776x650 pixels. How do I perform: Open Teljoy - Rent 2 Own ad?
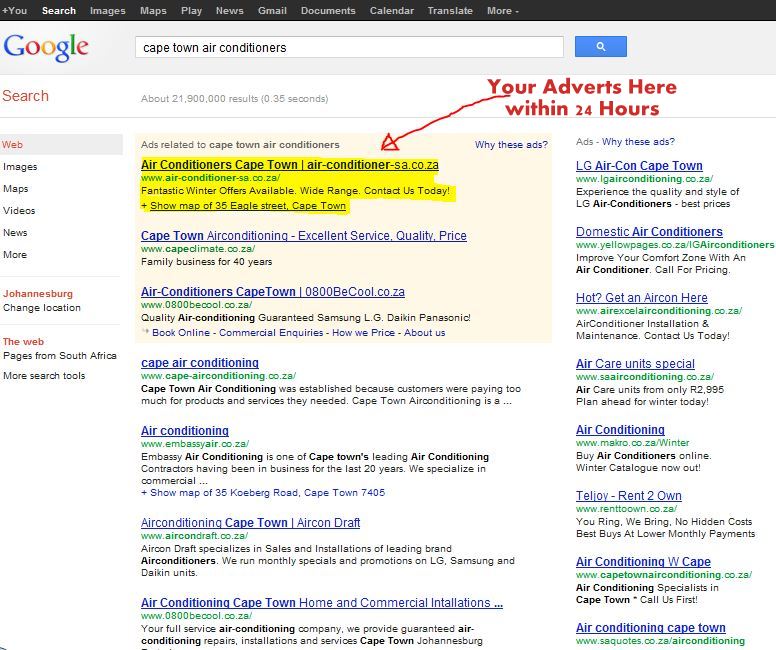pos(629,496)
